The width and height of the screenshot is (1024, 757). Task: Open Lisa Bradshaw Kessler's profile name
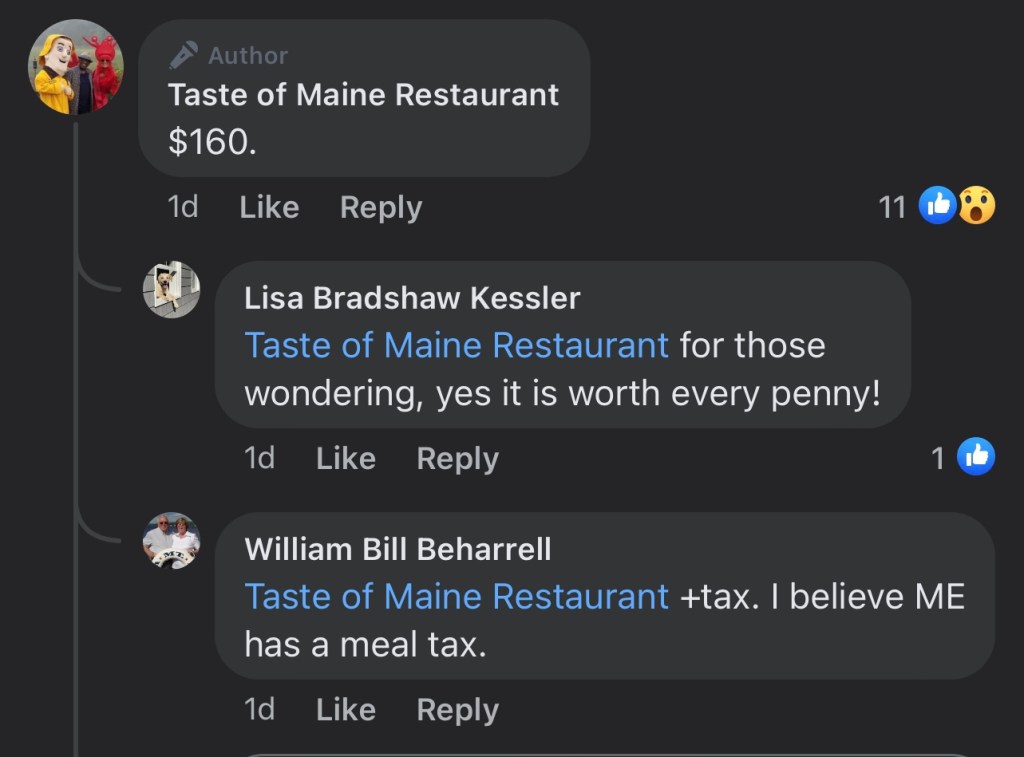[x=412, y=297]
